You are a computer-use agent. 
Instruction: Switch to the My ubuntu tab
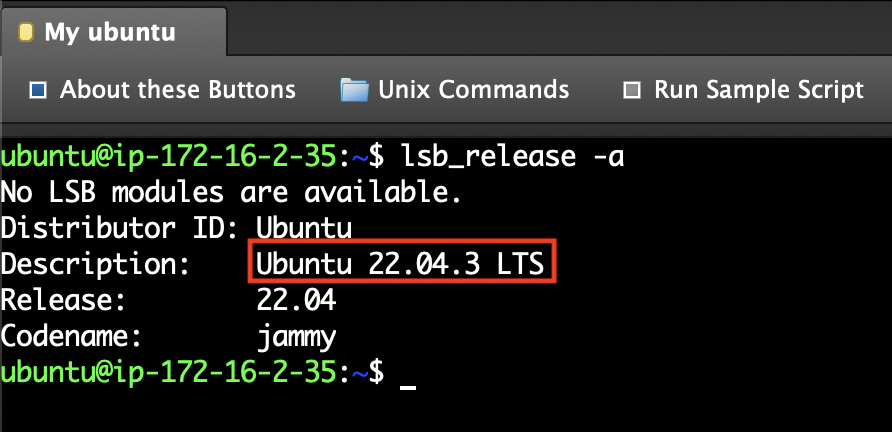coord(113,32)
